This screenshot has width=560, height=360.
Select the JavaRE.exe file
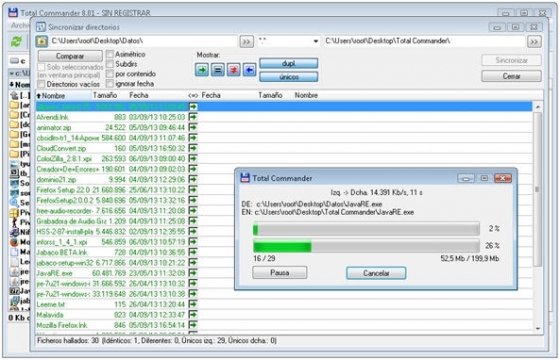pyautogui.click(x=54, y=273)
